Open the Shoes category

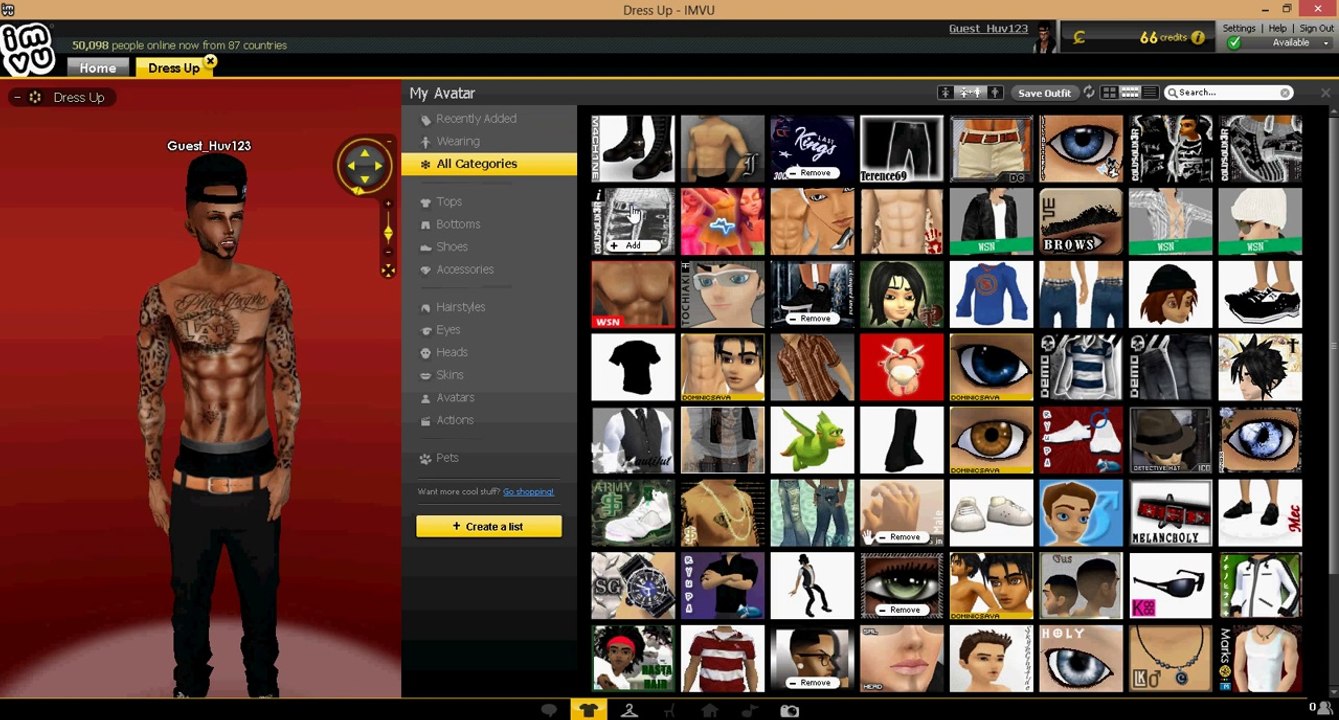click(x=452, y=246)
